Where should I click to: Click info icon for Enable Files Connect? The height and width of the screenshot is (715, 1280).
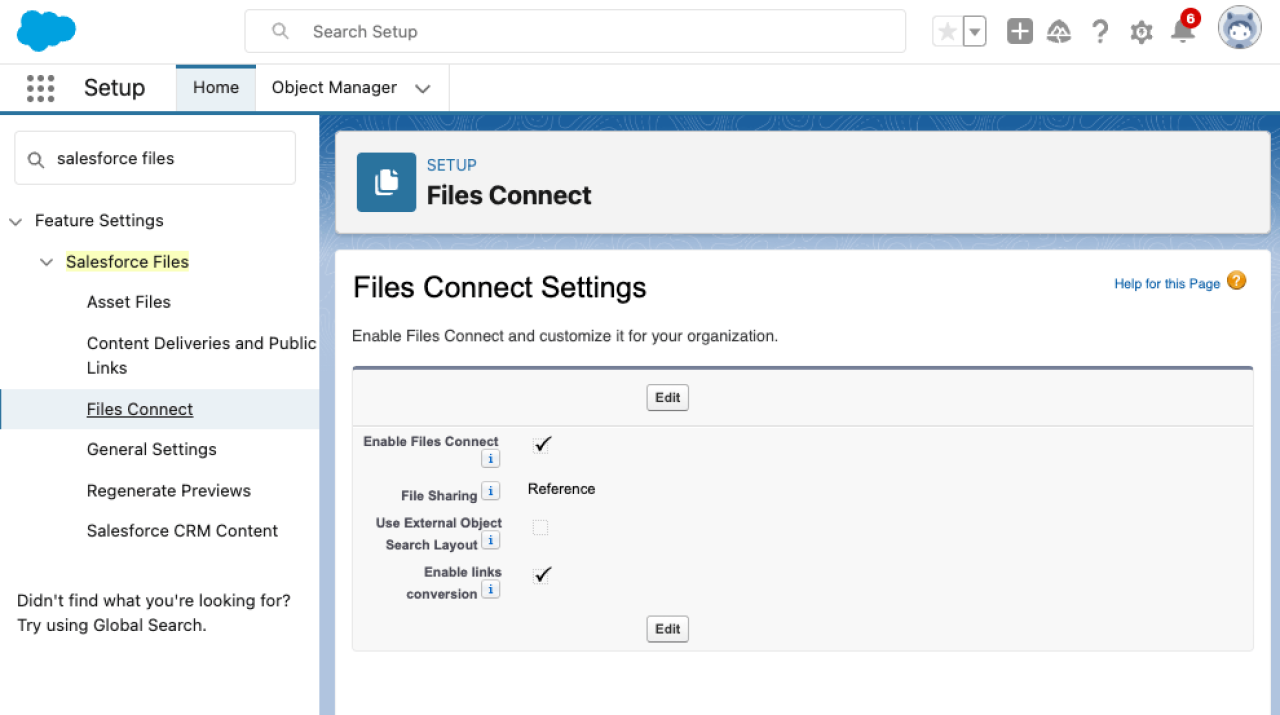click(x=490, y=459)
